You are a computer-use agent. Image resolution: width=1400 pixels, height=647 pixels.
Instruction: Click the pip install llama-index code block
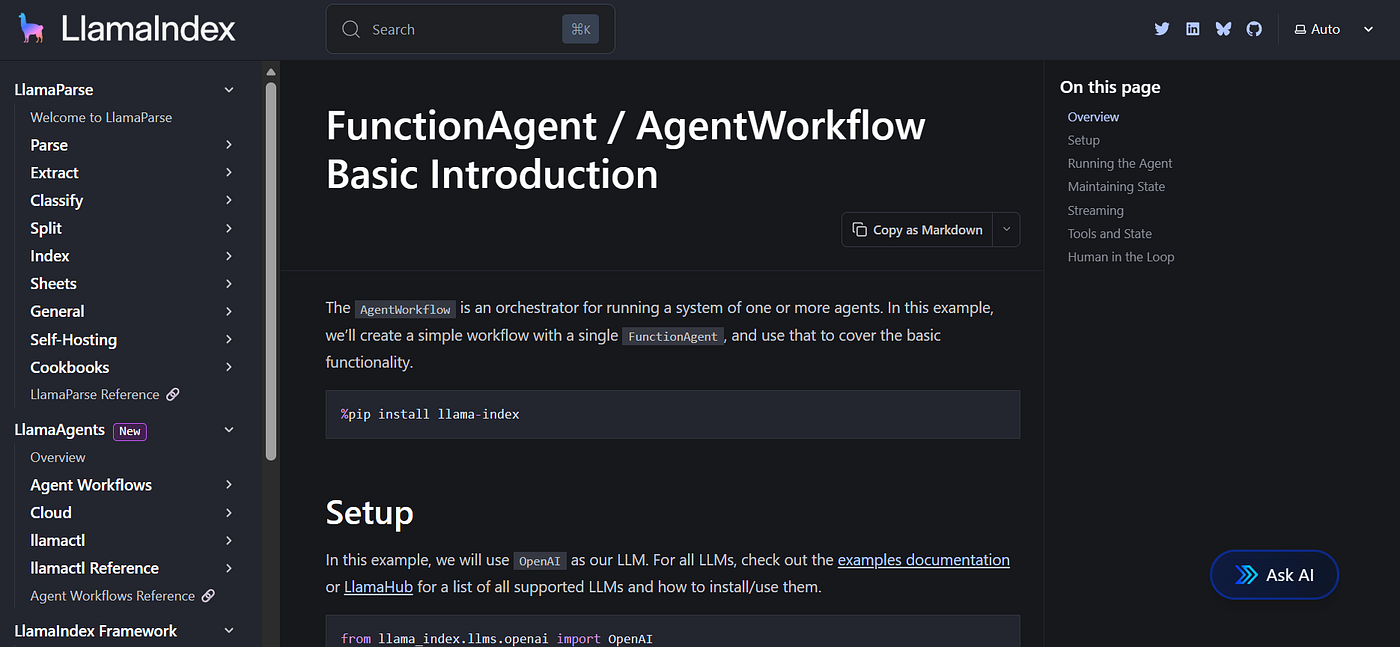pos(673,414)
